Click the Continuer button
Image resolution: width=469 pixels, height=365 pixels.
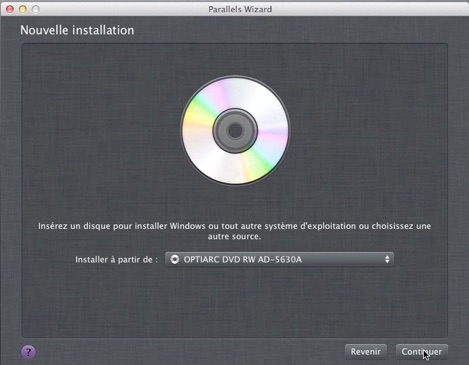[x=422, y=352]
